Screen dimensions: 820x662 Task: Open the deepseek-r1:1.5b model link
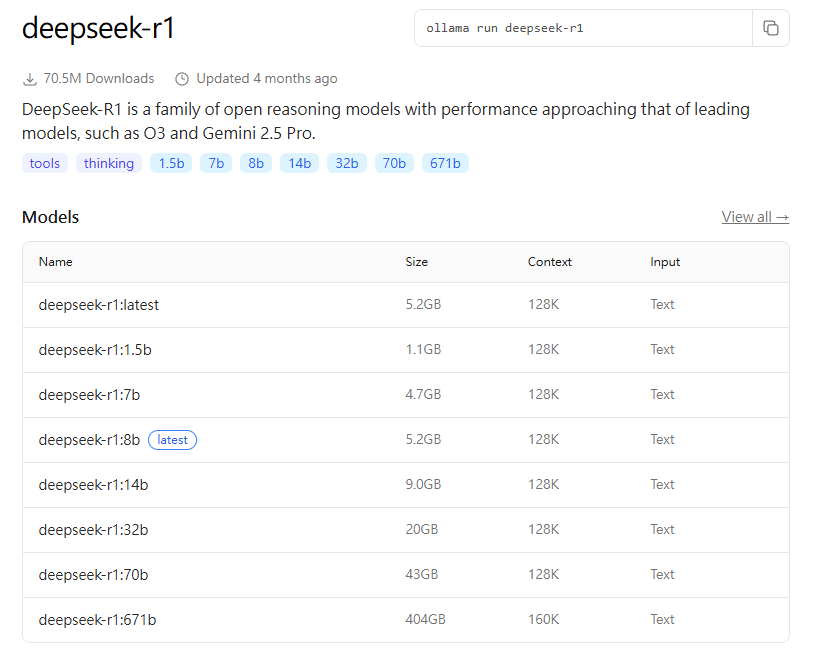coord(95,350)
